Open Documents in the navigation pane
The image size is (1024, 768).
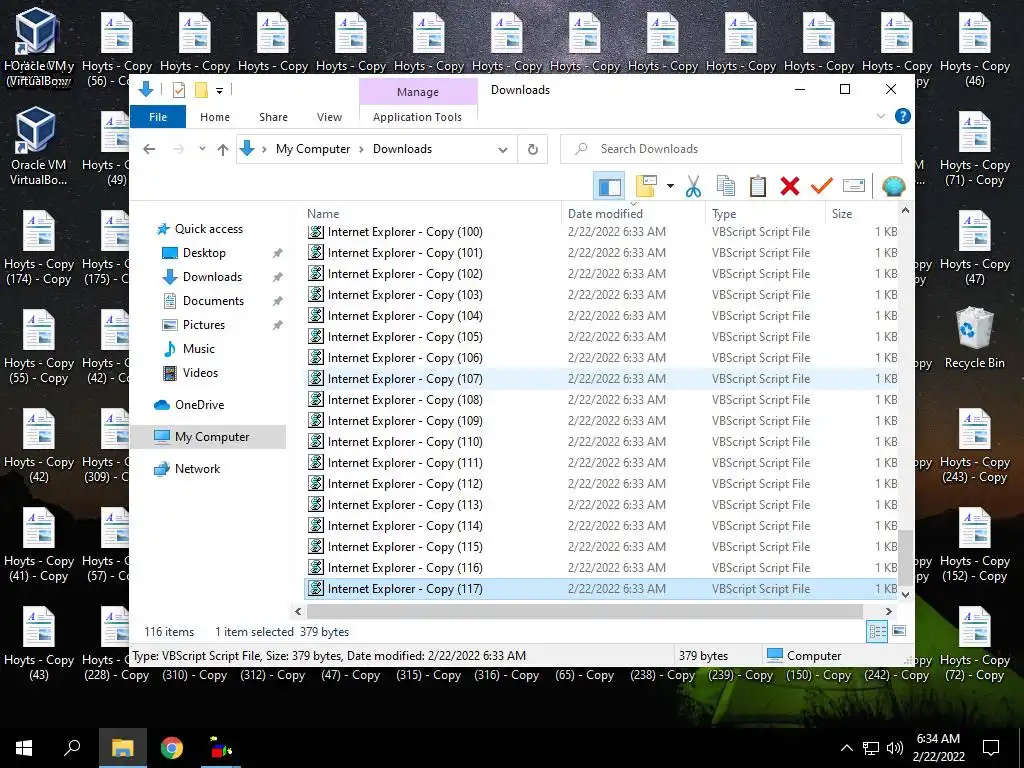coord(213,301)
